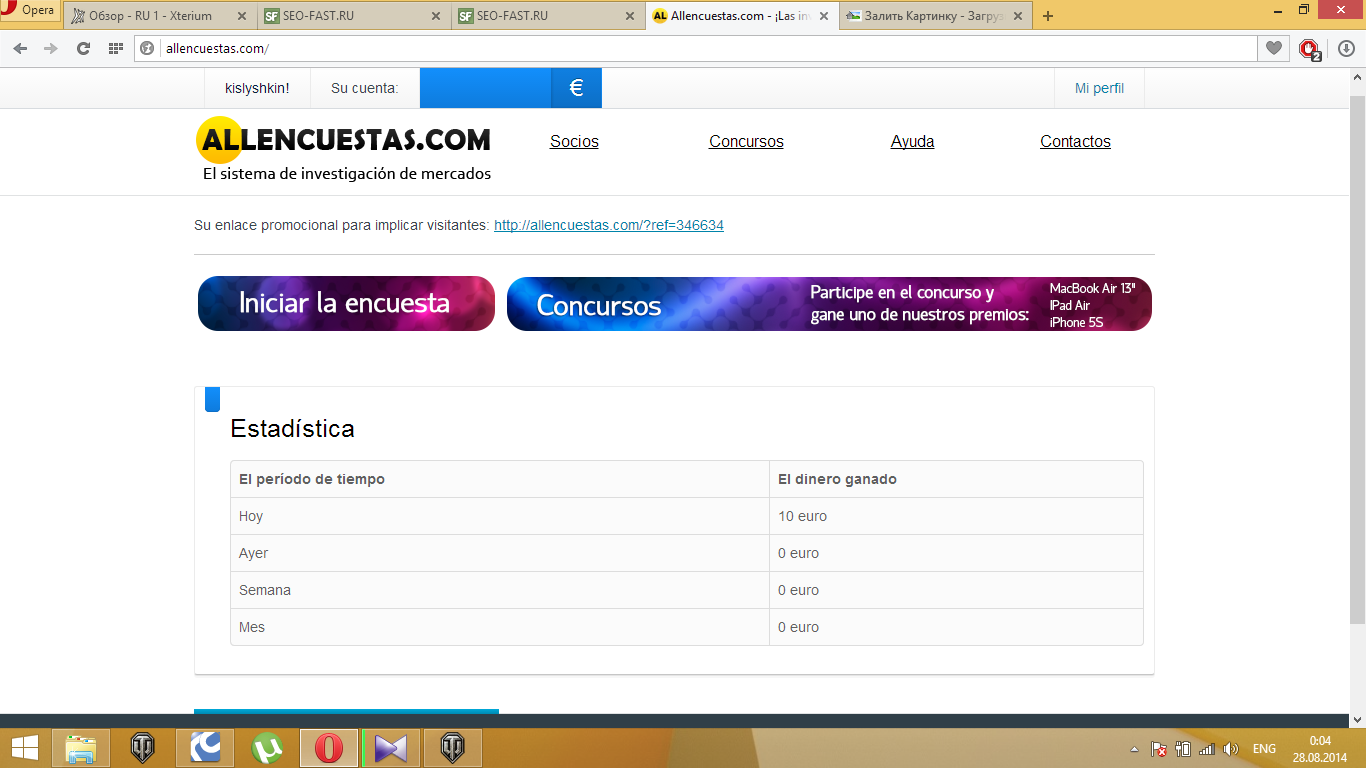Select the Hoy row label
The width and height of the screenshot is (1366, 768).
point(251,516)
